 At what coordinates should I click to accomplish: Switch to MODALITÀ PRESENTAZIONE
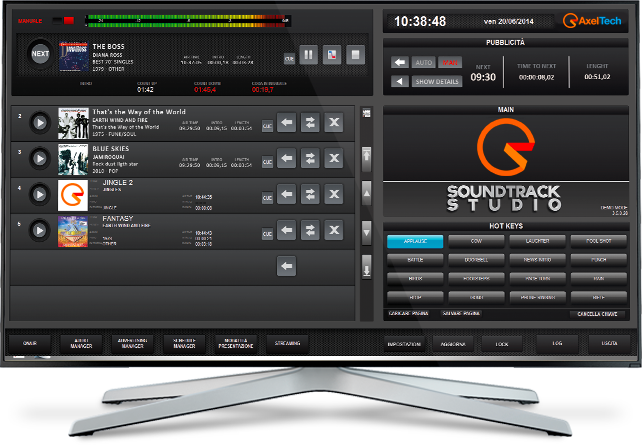click(236, 343)
